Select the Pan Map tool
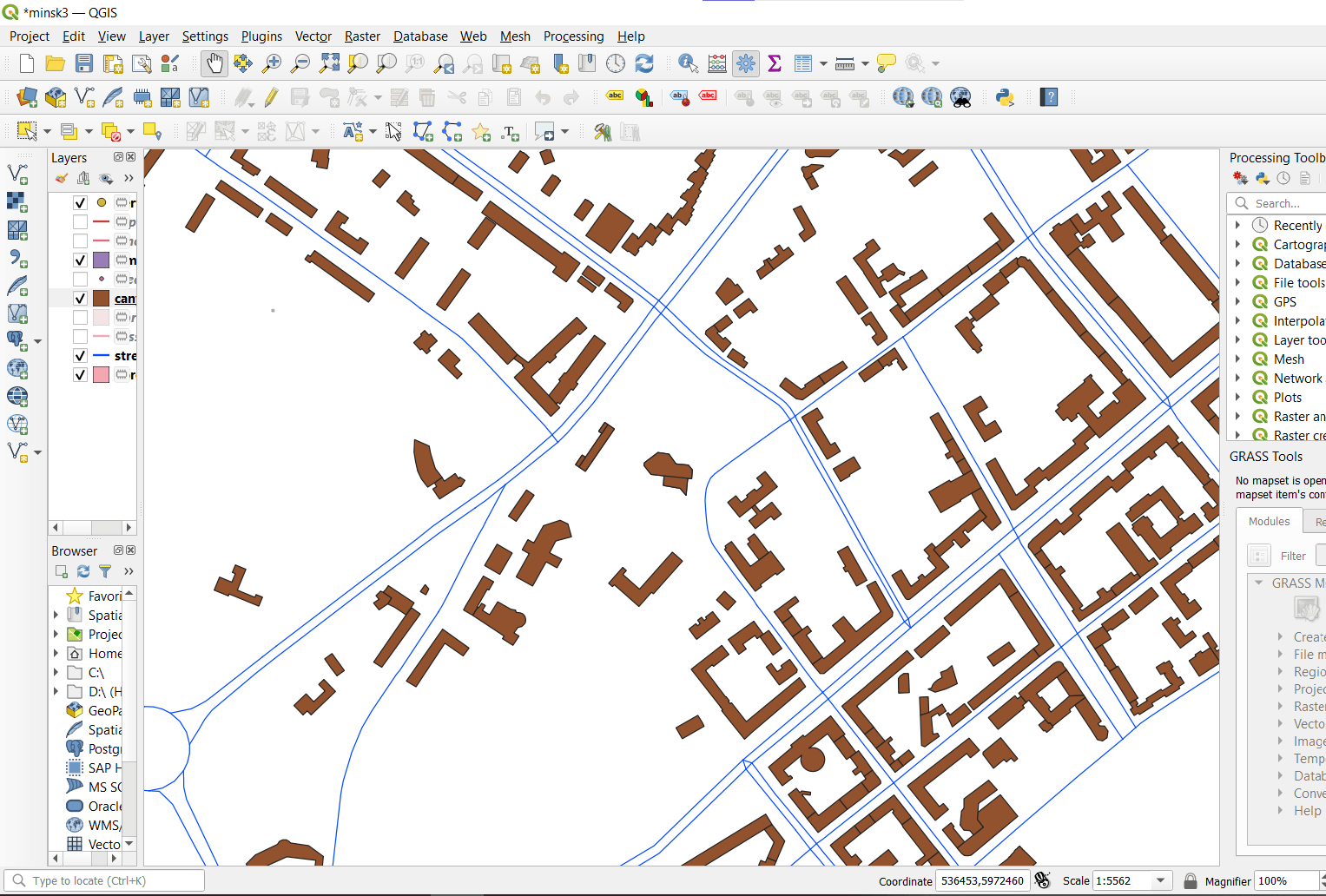1326x896 pixels. [214, 63]
